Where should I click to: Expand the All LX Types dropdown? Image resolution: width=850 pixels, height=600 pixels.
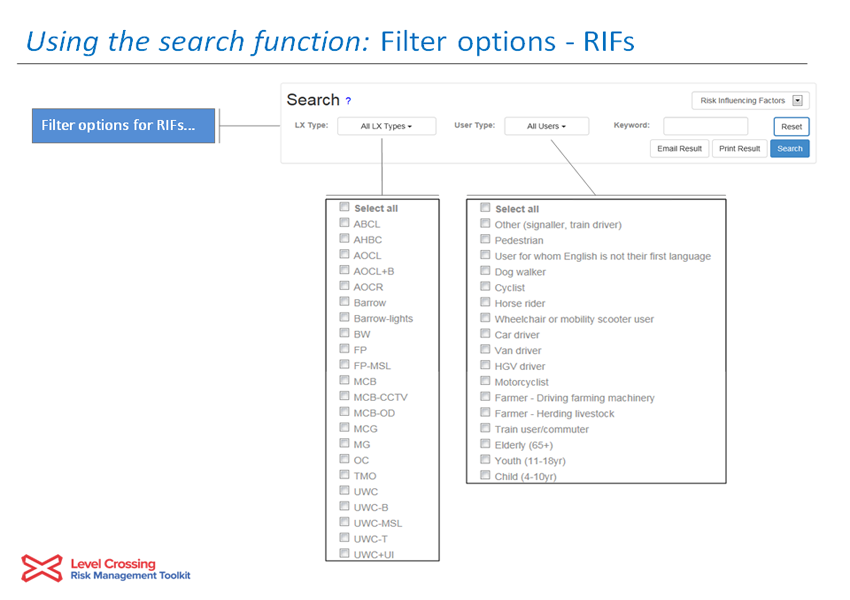387,126
